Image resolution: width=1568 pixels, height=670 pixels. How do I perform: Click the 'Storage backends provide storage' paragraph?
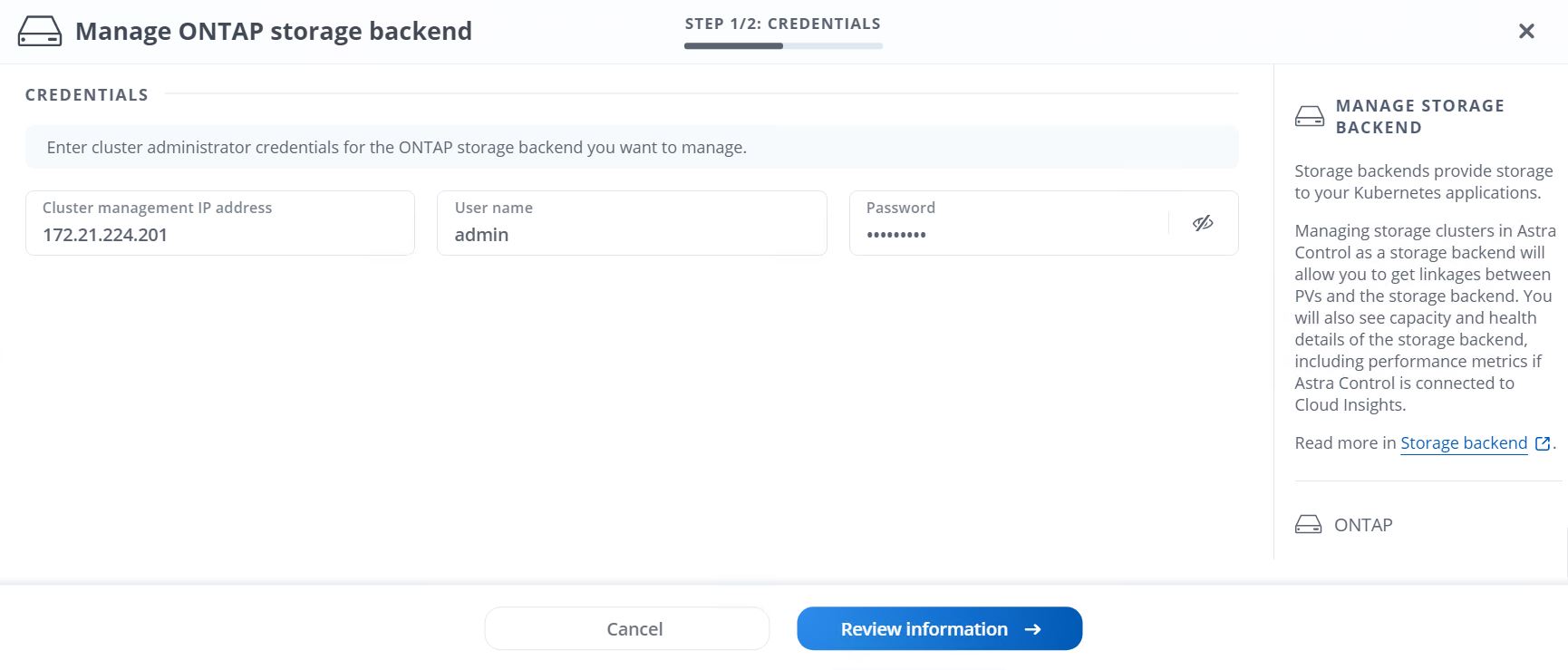point(1423,181)
